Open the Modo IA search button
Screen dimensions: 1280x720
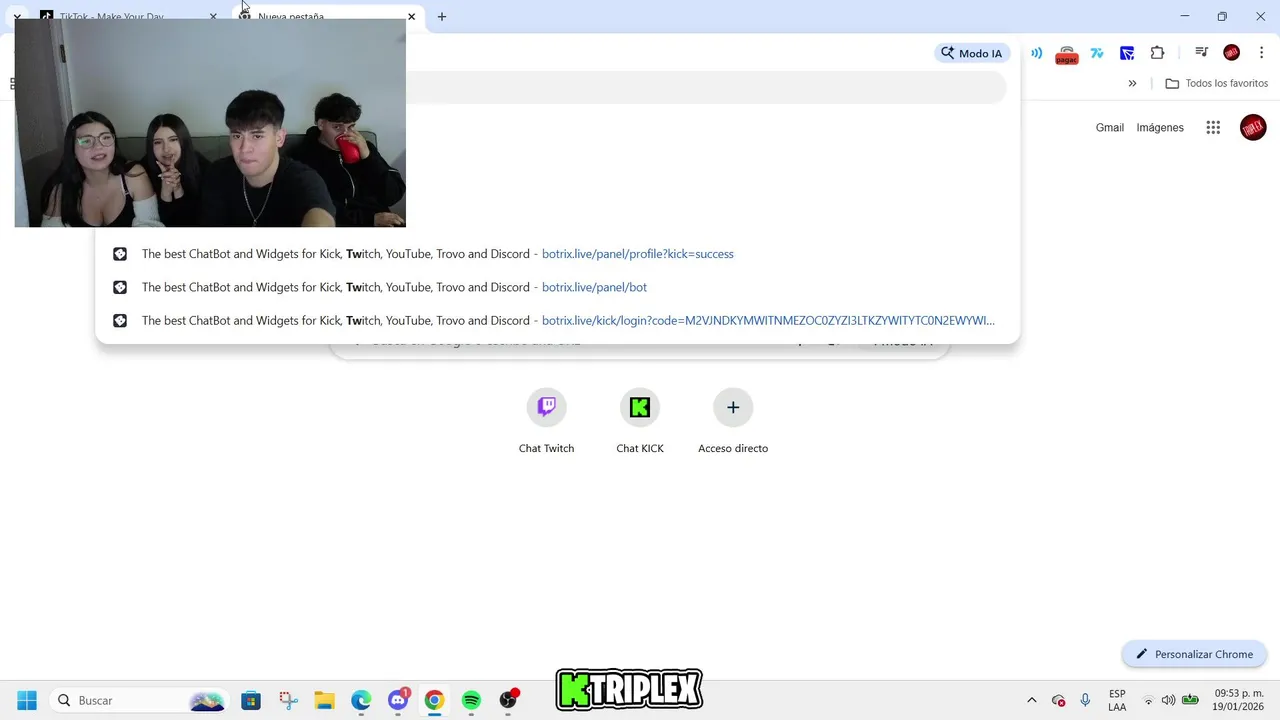[x=972, y=53]
